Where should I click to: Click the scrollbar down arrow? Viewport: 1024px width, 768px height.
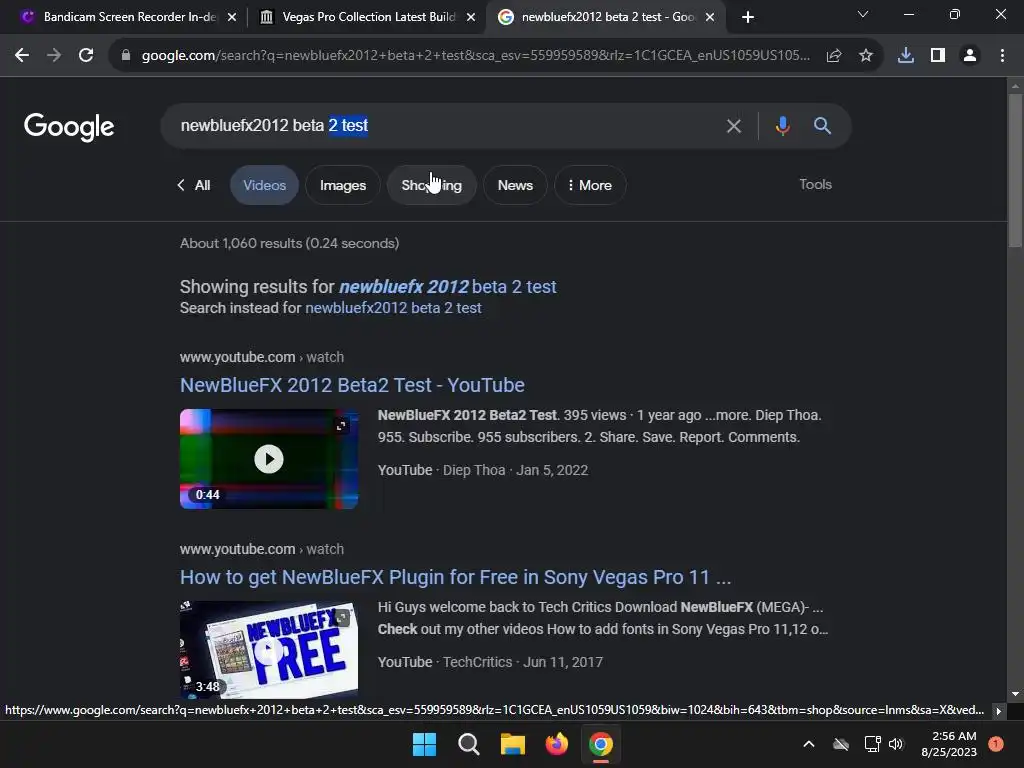[x=1015, y=694]
